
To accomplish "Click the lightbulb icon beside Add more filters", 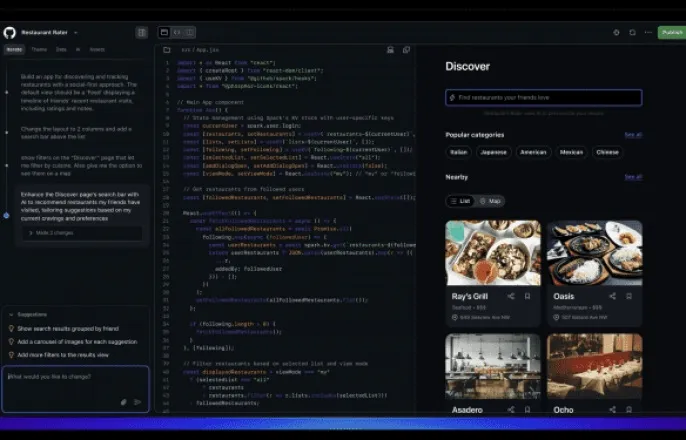I will tap(11, 355).
